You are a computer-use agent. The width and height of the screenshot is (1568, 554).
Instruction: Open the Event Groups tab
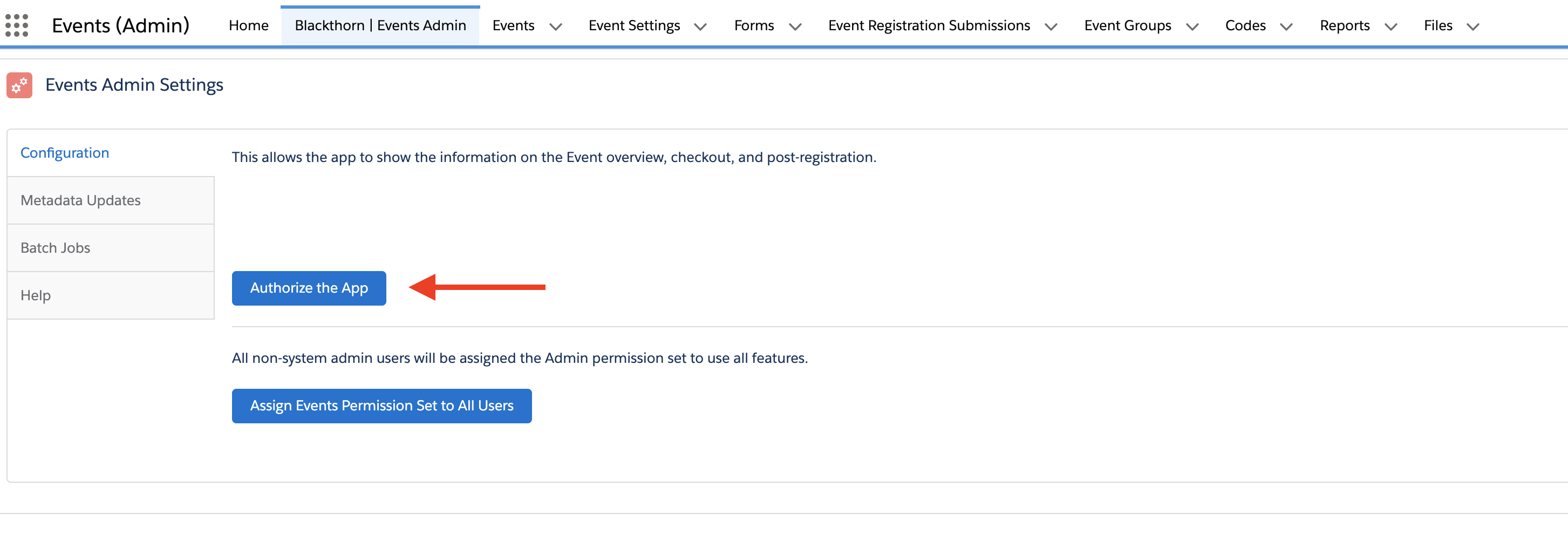click(1127, 25)
